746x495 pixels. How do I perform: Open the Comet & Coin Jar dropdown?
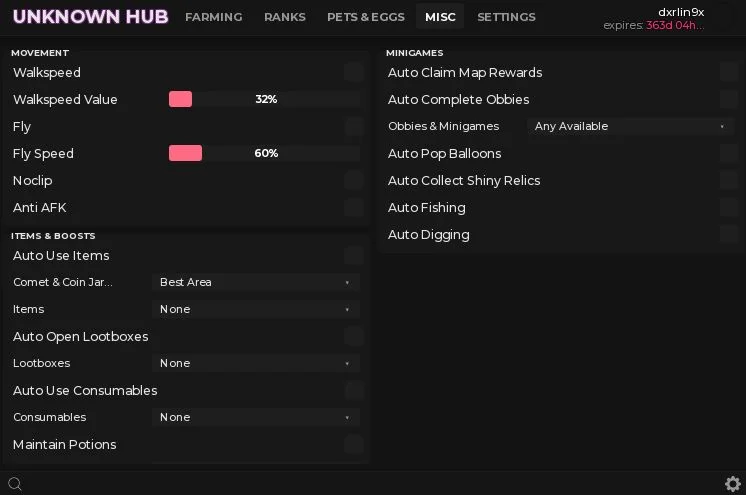point(256,282)
